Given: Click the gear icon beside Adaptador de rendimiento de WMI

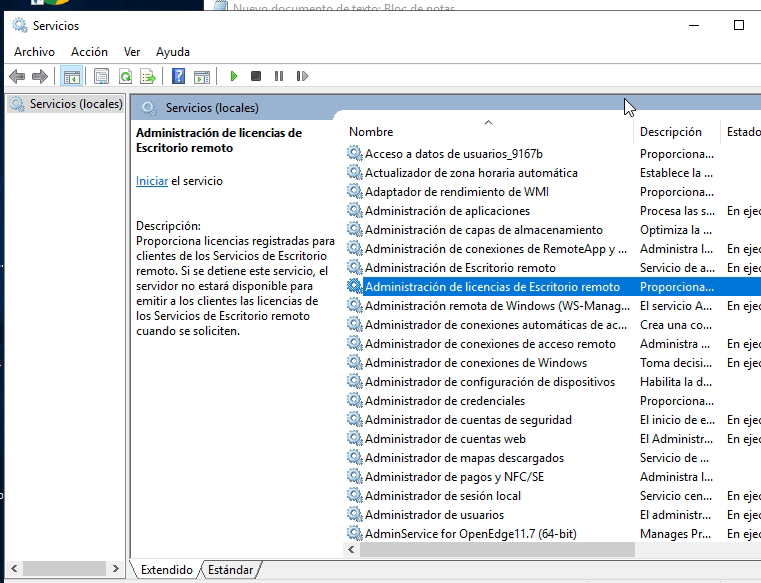Looking at the screenshot, I should 355,191.
